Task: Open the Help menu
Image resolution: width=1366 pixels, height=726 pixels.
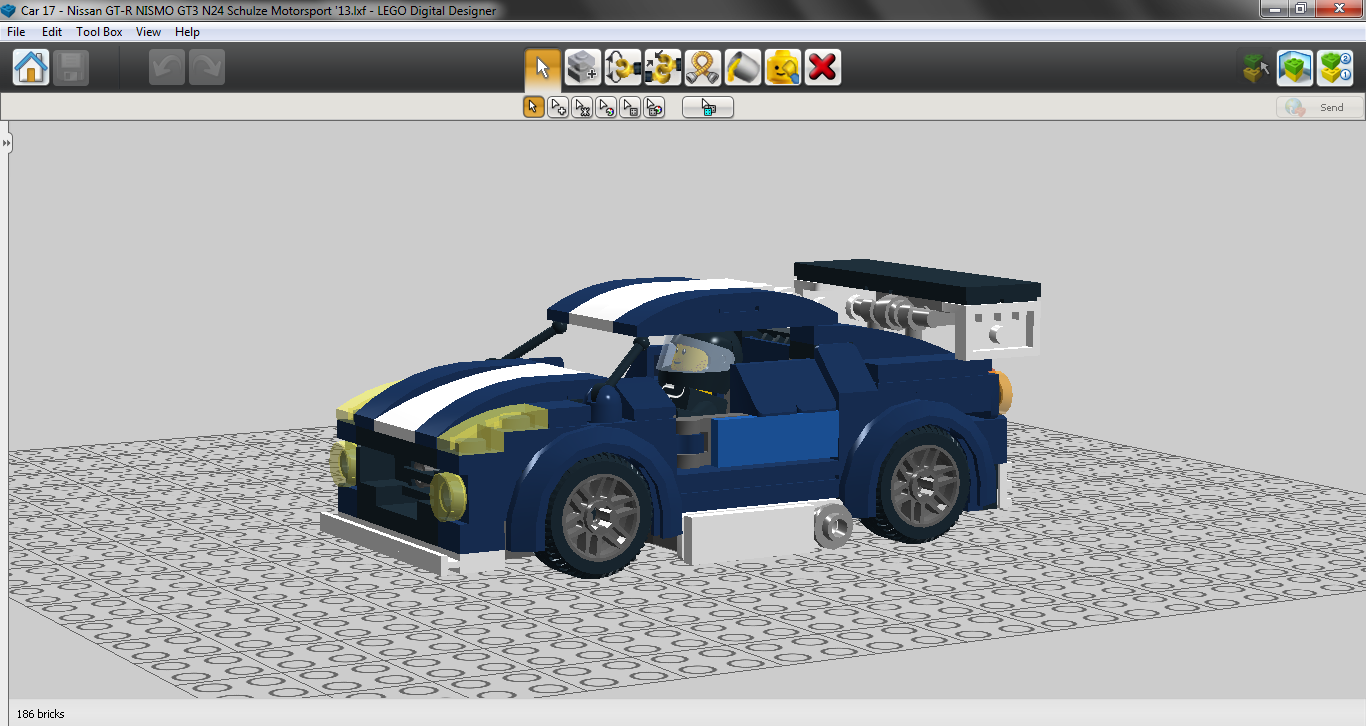Action: click(x=188, y=32)
